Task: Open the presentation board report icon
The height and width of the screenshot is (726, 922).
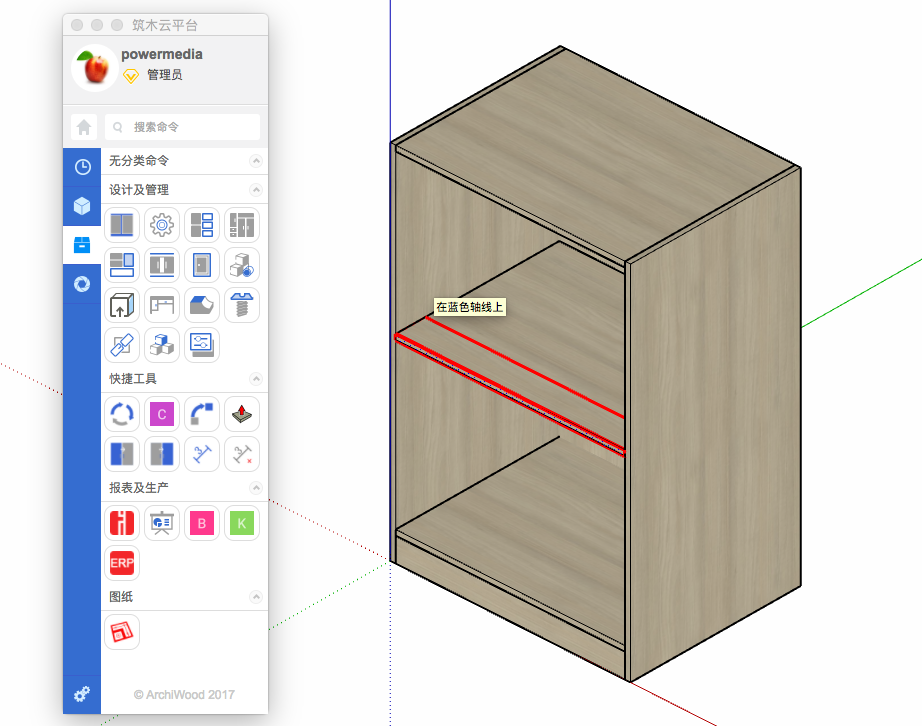Action: [x=161, y=523]
